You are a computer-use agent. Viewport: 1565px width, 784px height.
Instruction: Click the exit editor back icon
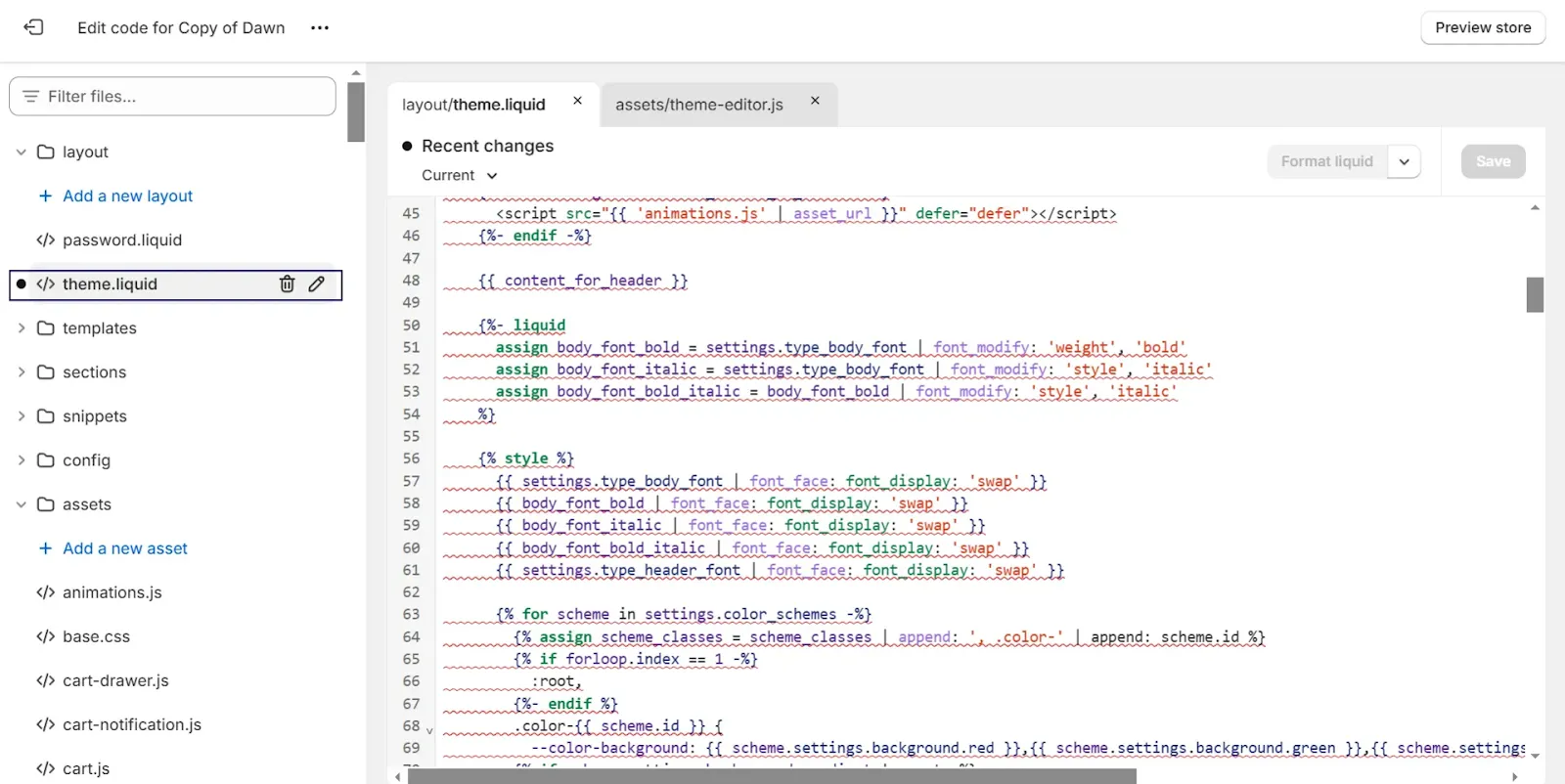pyautogui.click(x=33, y=27)
